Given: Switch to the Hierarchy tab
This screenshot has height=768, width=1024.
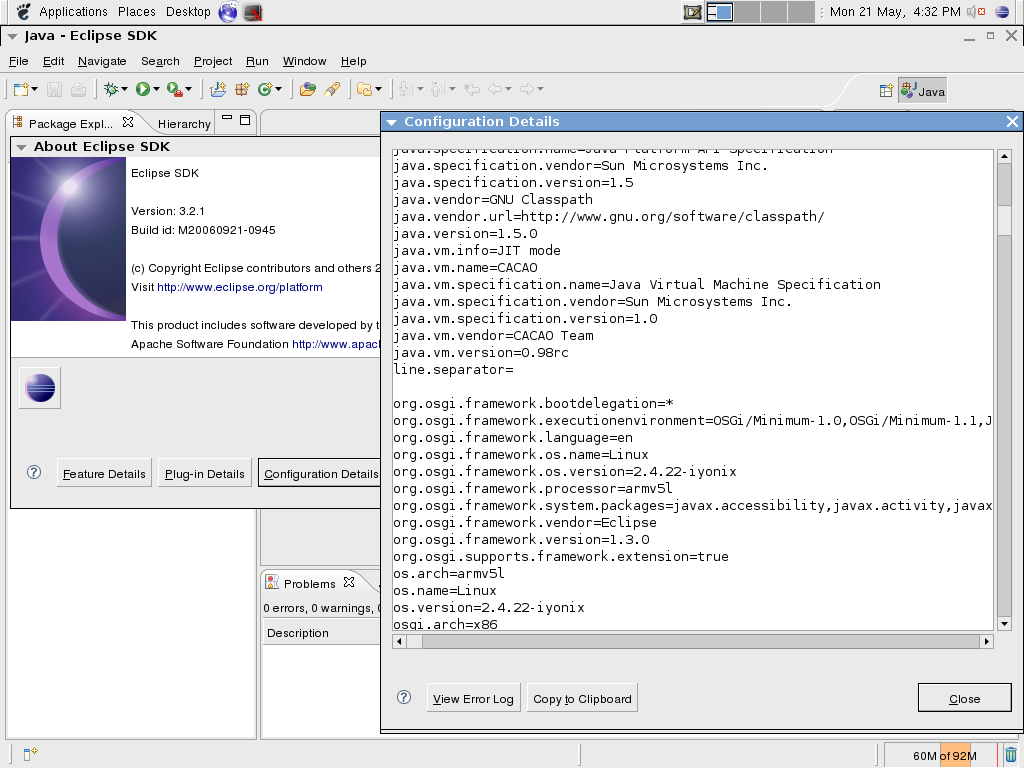Looking at the screenshot, I should (x=184, y=124).
